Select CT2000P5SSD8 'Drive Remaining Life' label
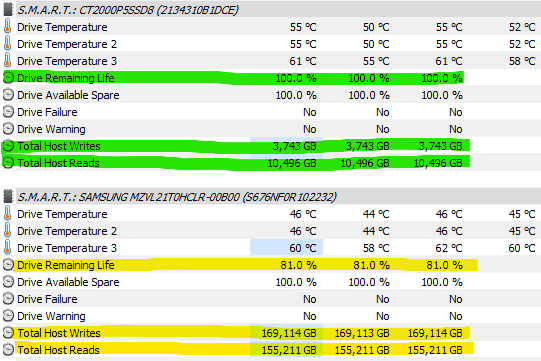This screenshot has width=541, height=361. click(x=66, y=78)
